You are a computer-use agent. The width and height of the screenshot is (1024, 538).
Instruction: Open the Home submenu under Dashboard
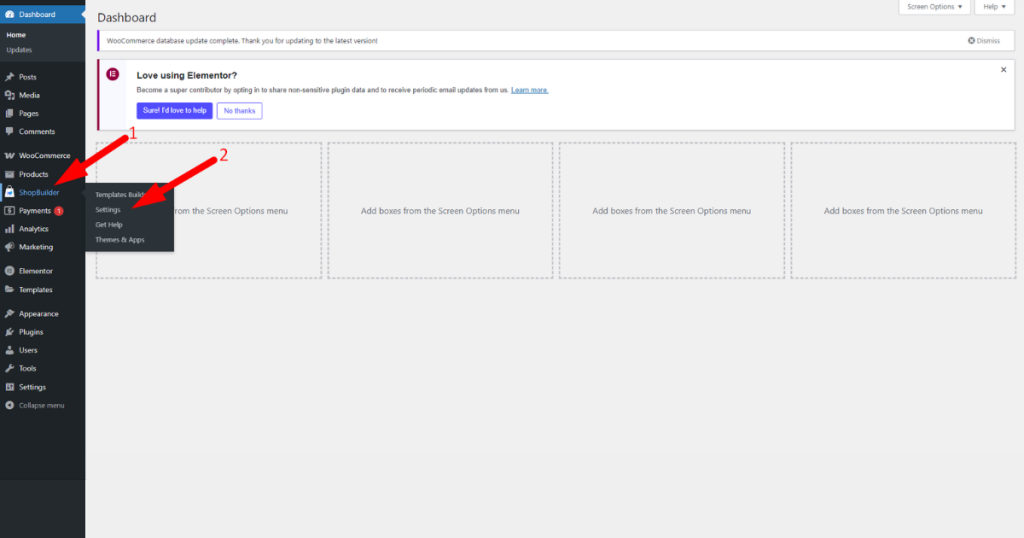(16, 35)
